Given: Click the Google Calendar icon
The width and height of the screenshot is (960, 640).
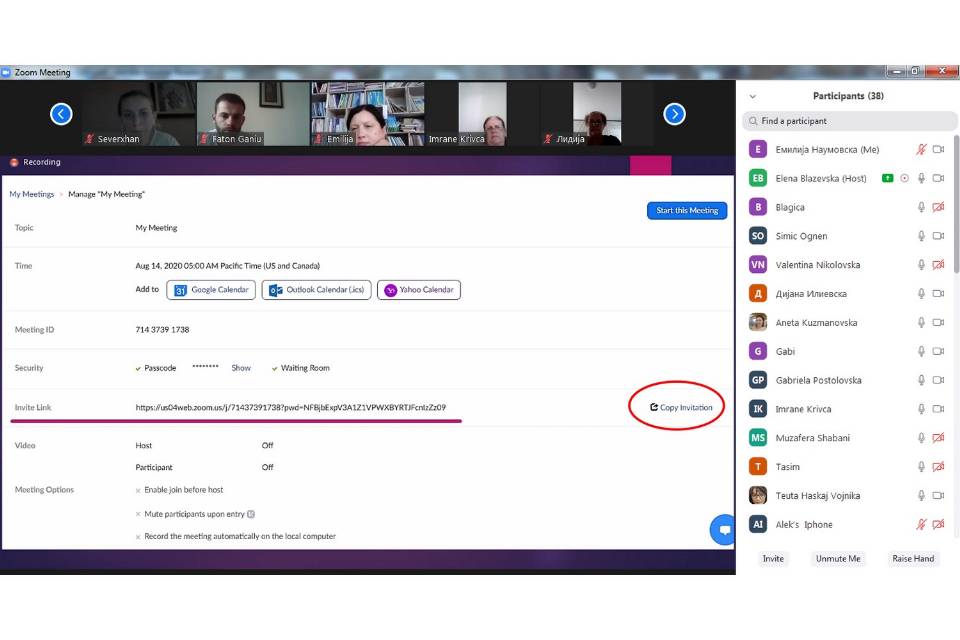Looking at the screenshot, I should pyautogui.click(x=180, y=290).
